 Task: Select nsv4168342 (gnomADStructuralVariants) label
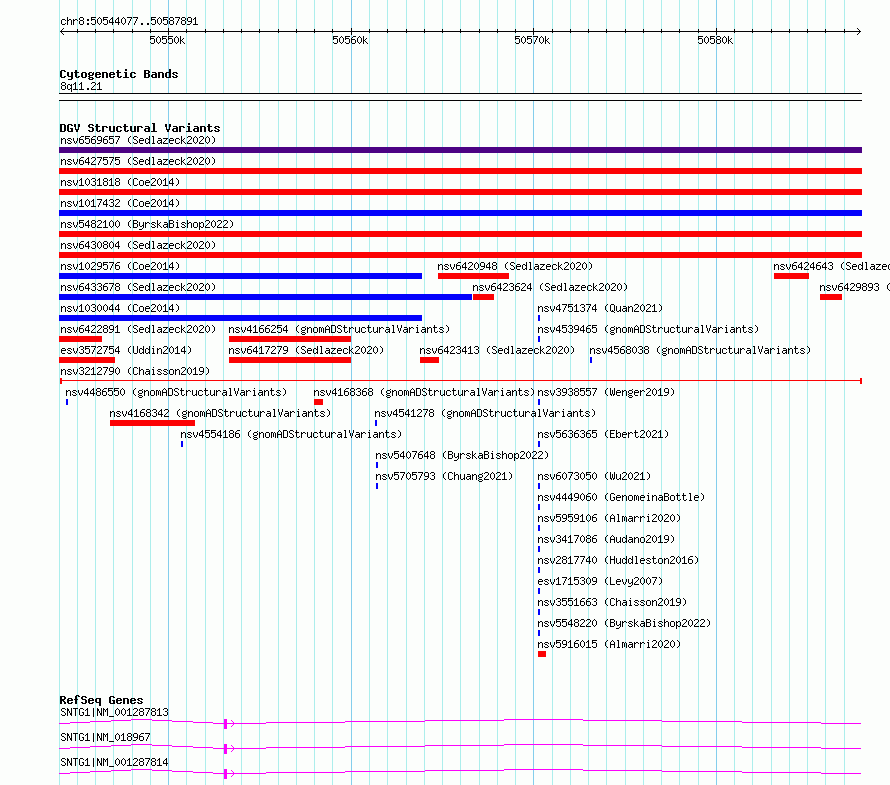[220, 413]
